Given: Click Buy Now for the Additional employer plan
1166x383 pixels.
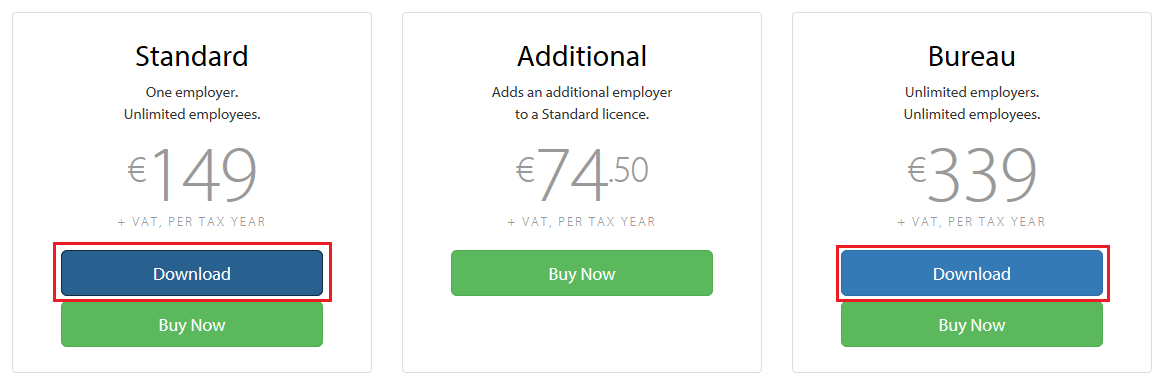Looking at the screenshot, I should [582, 273].
